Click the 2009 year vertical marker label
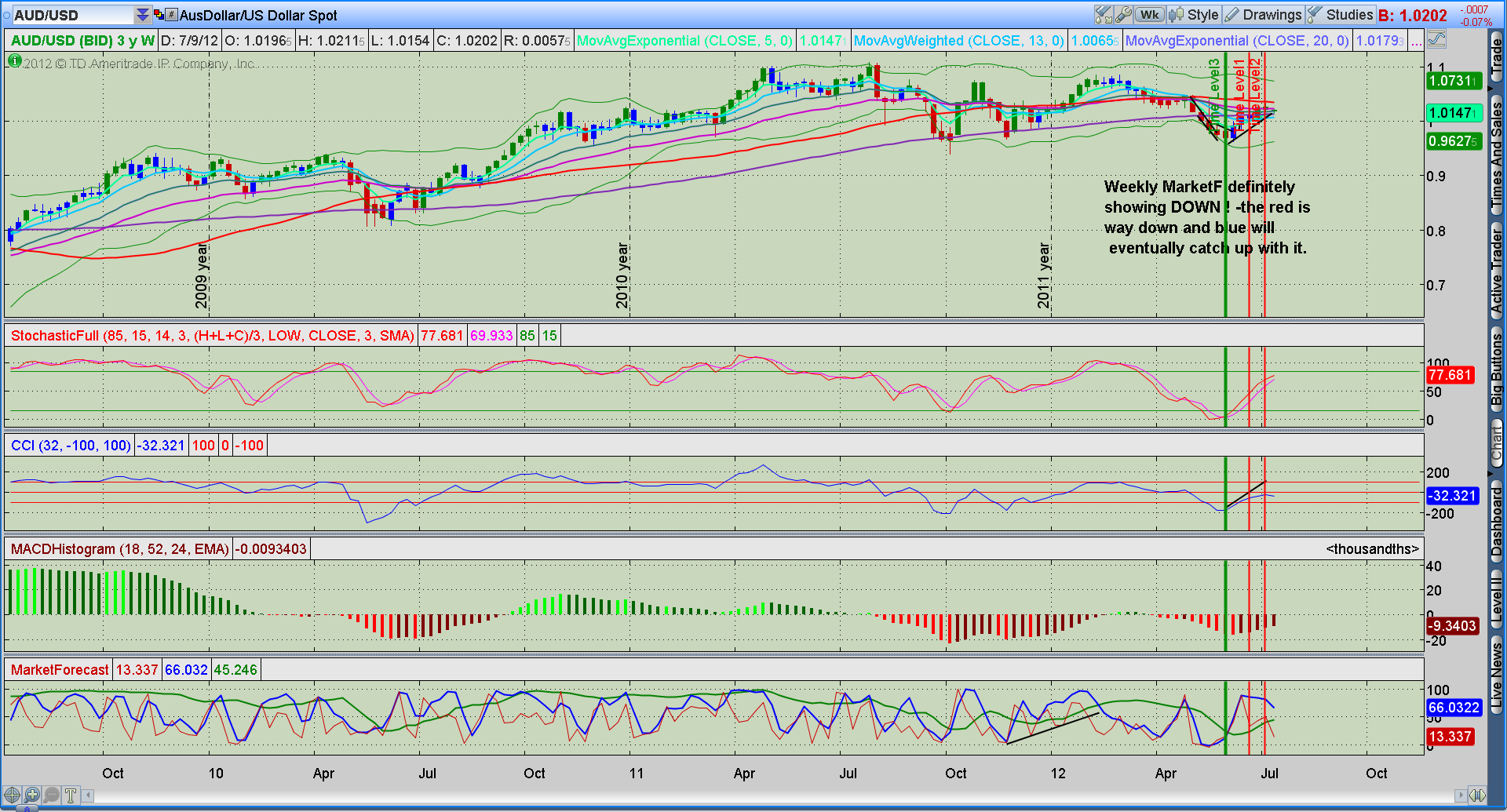Viewport: 1507px width, 812px height. point(202,275)
